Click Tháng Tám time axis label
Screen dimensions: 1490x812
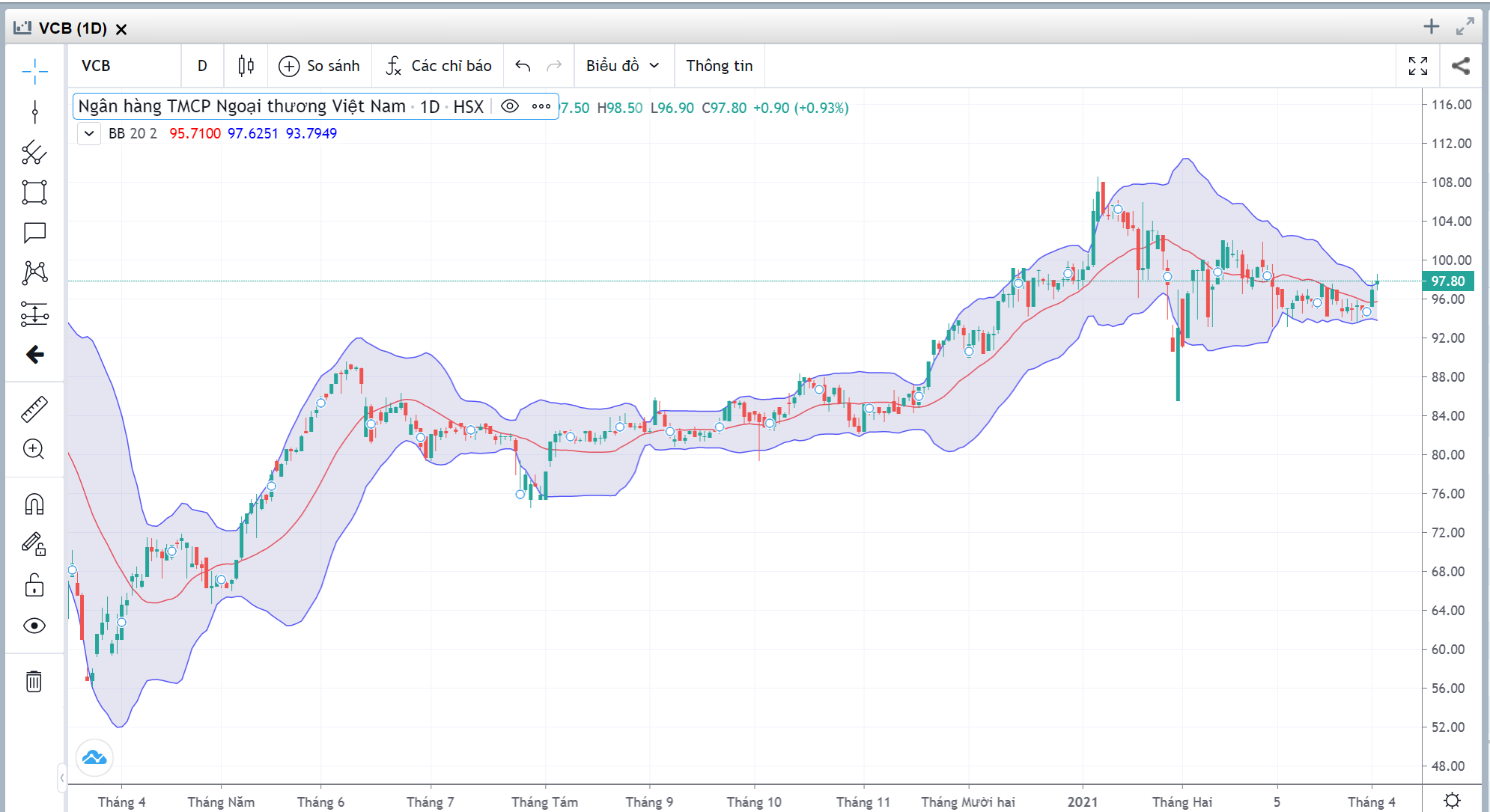click(545, 802)
